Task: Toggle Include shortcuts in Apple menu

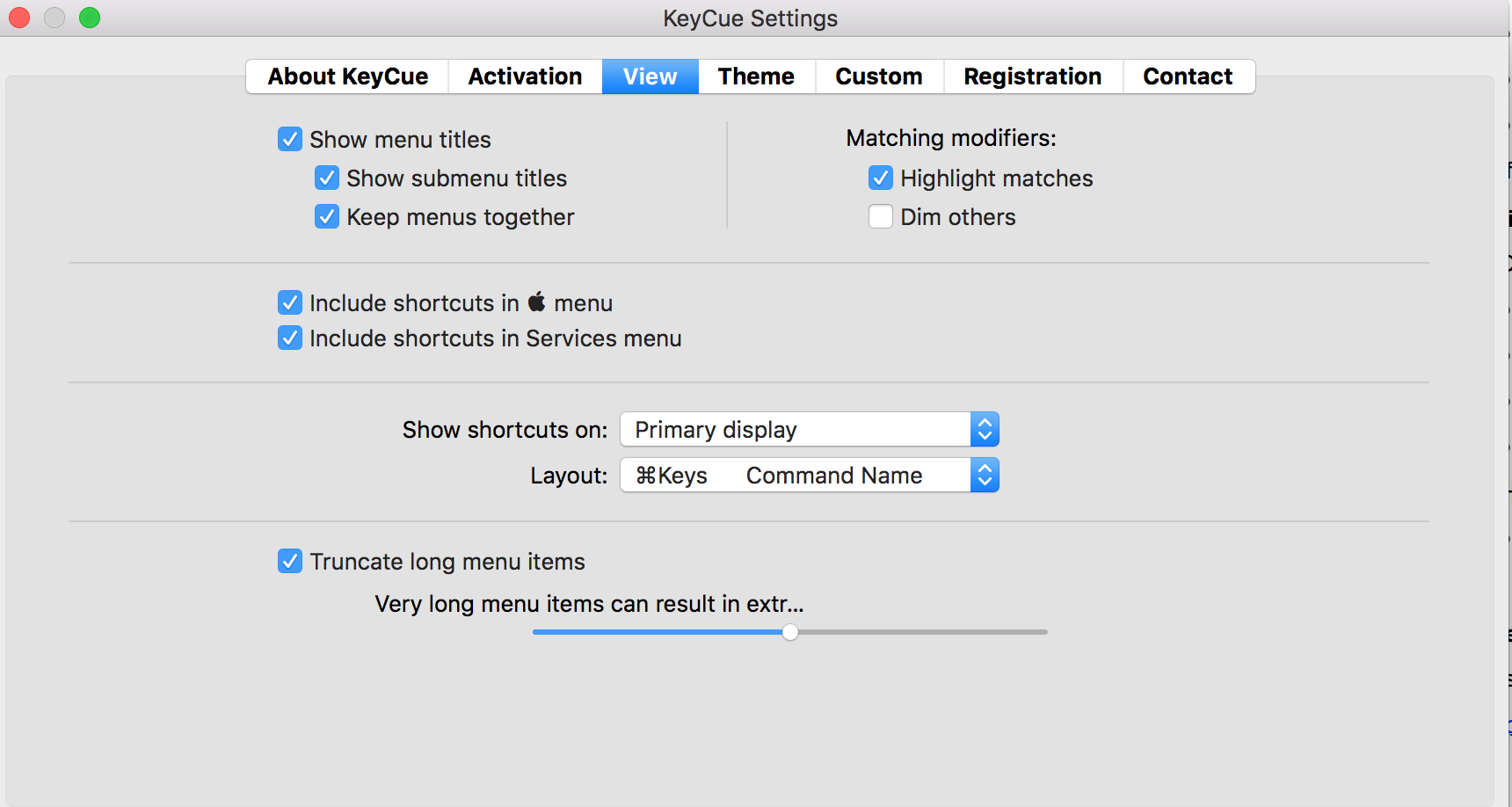Action: [290, 302]
